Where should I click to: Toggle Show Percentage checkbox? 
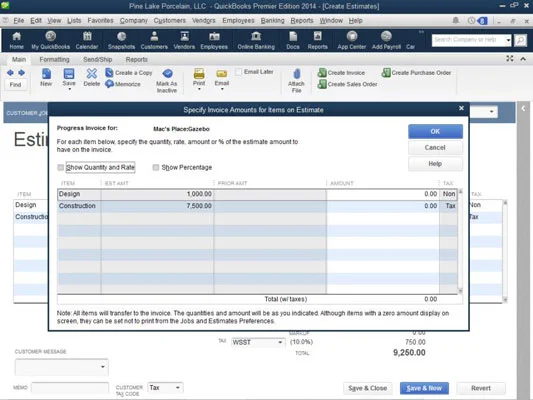156,167
